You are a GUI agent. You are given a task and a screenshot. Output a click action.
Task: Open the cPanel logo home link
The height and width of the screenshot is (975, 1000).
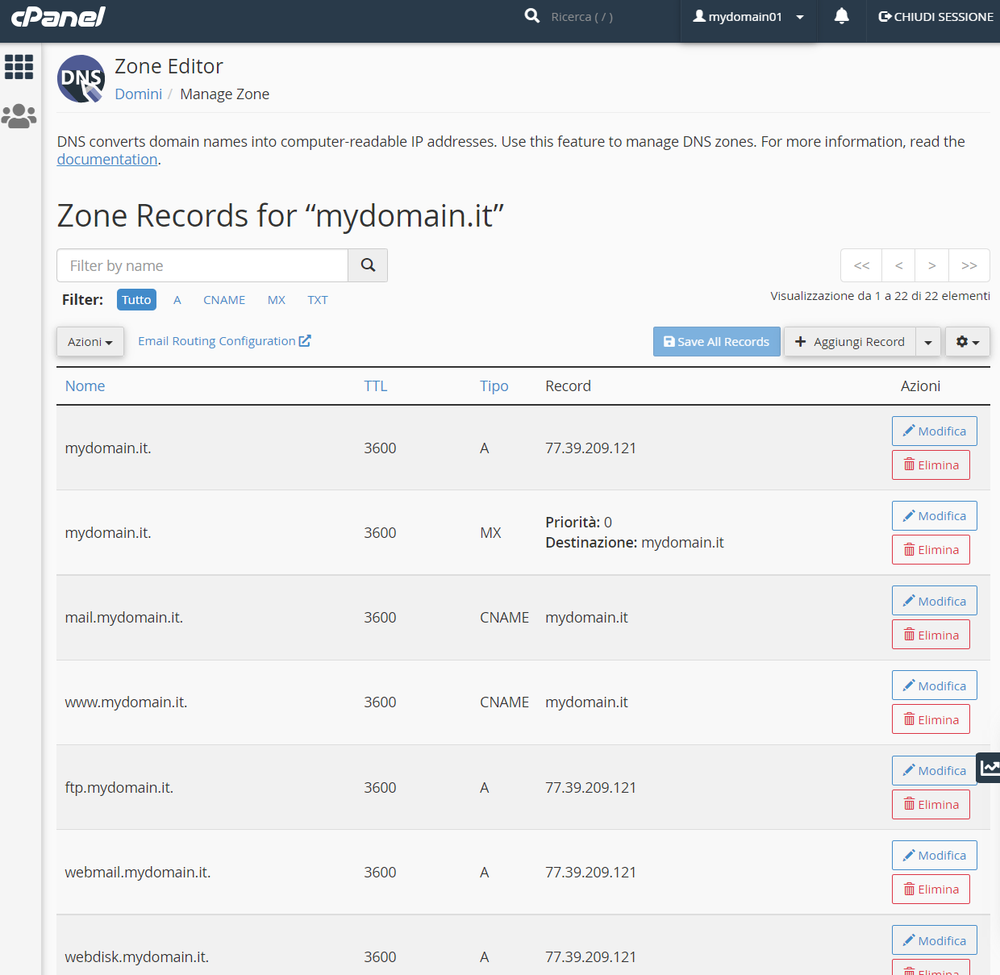pos(59,17)
